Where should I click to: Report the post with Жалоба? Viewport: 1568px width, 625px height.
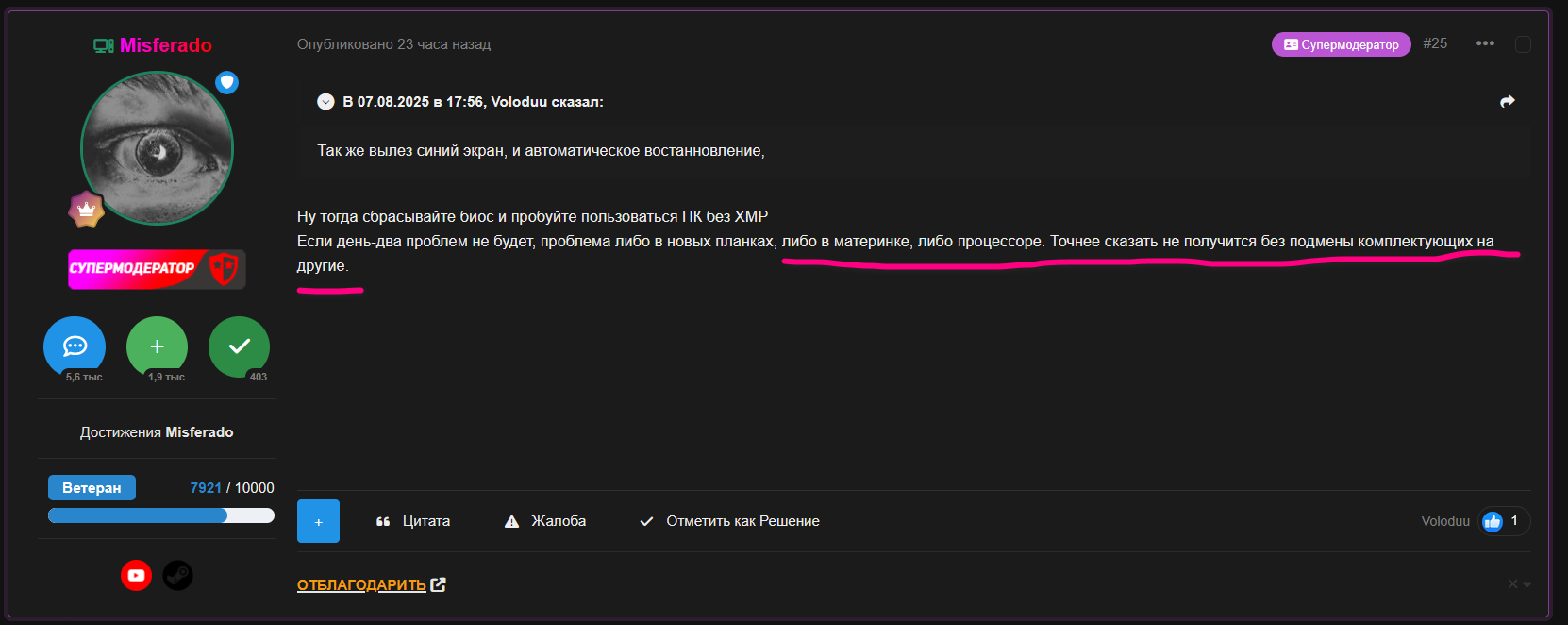545,521
